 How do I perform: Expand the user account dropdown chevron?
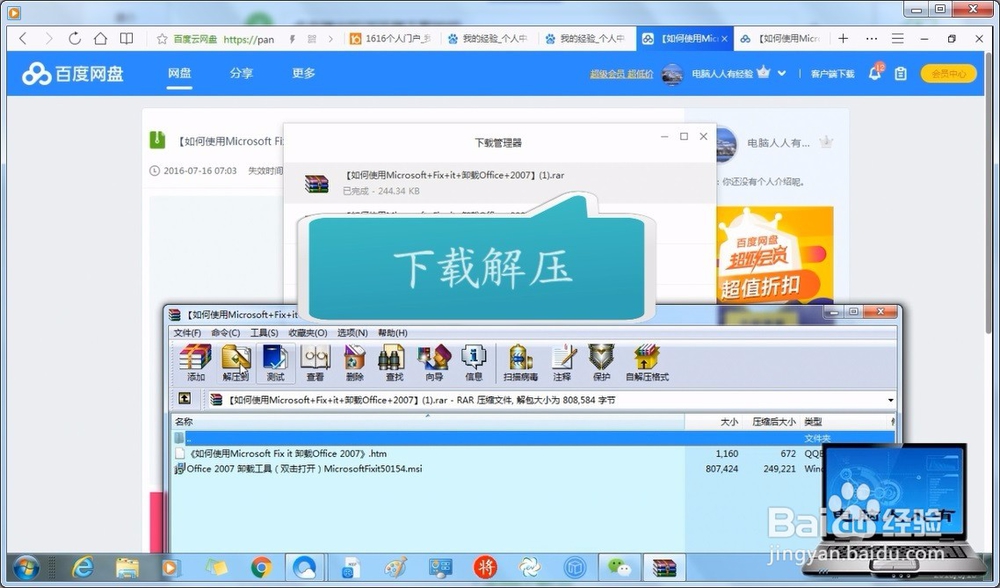(x=782, y=73)
